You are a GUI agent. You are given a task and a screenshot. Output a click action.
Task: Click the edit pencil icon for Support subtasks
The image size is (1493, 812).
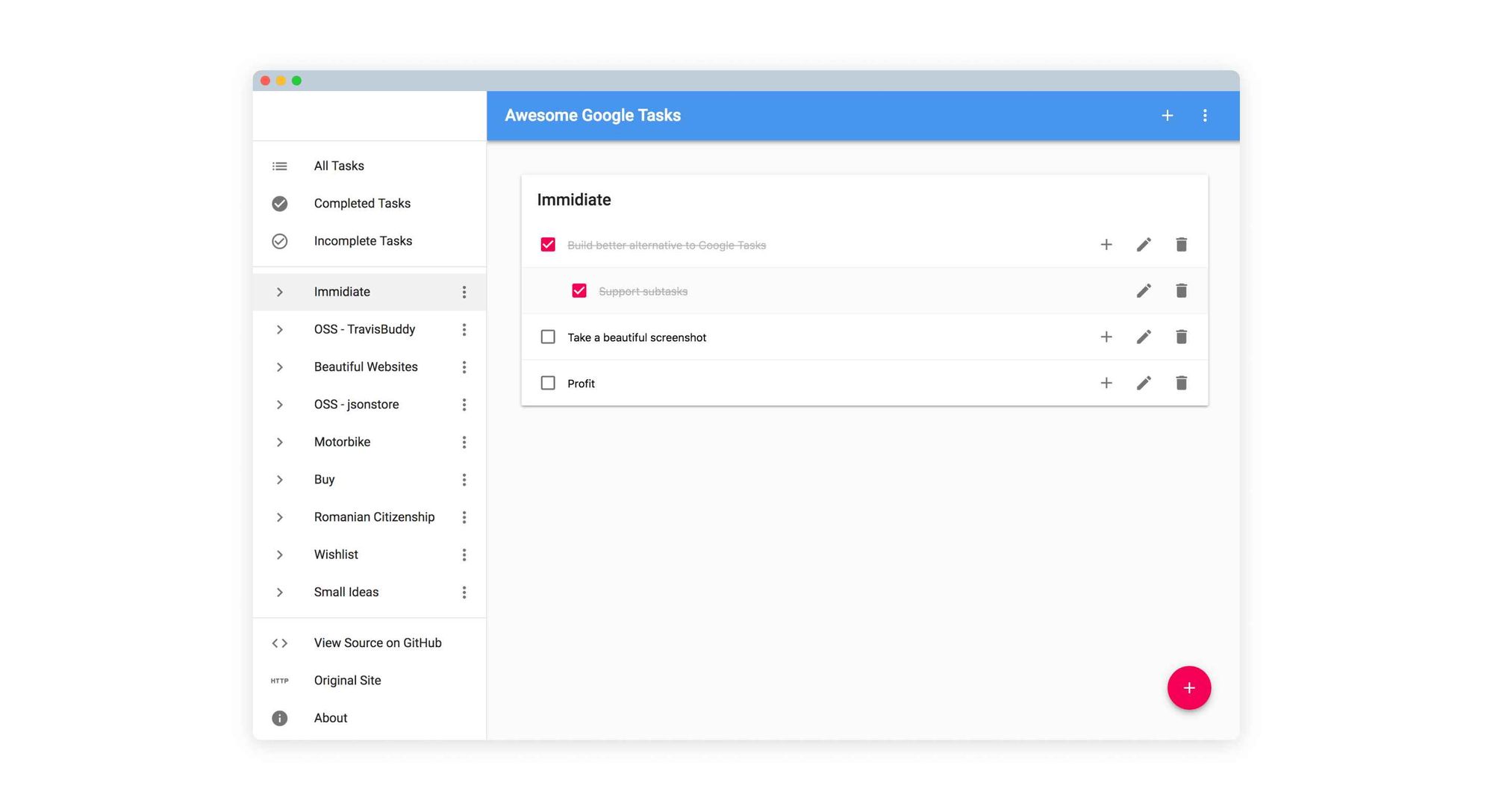pyautogui.click(x=1143, y=291)
